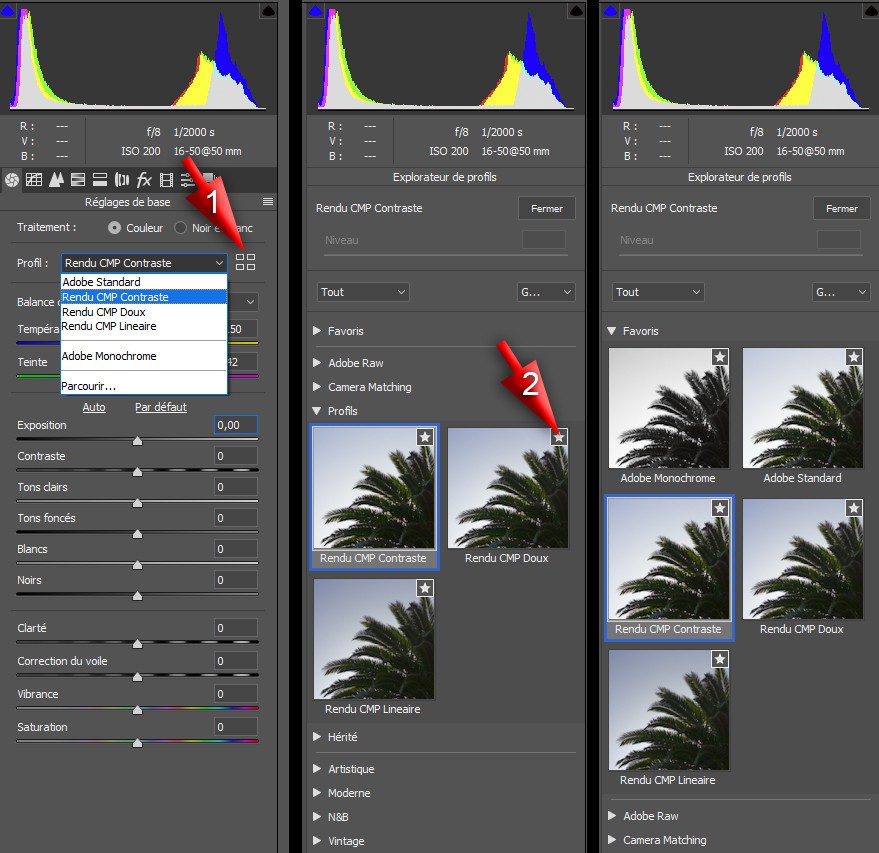879x853 pixels.
Task: Open the fx Effects panel icon
Action: (144, 179)
